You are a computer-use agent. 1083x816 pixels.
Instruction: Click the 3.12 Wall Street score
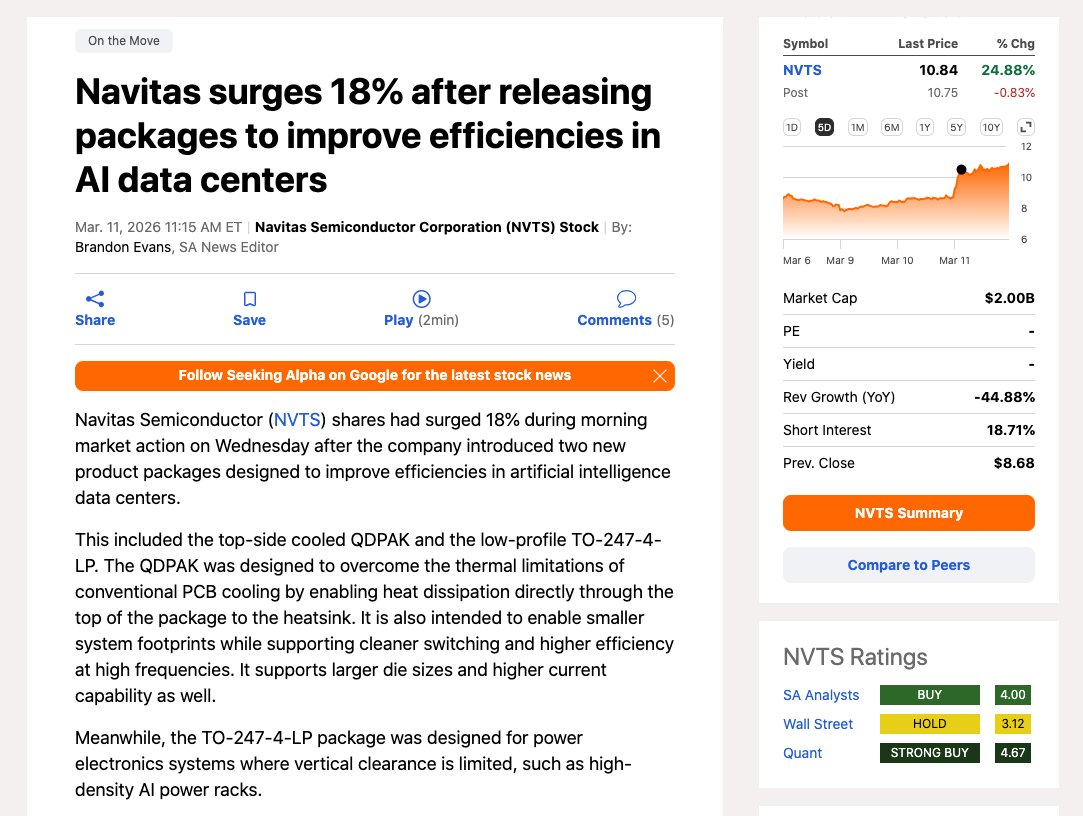1013,724
